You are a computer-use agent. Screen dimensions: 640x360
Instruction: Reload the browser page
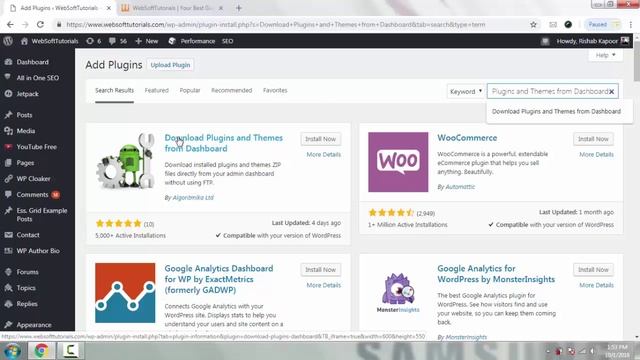(x=40, y=24)
